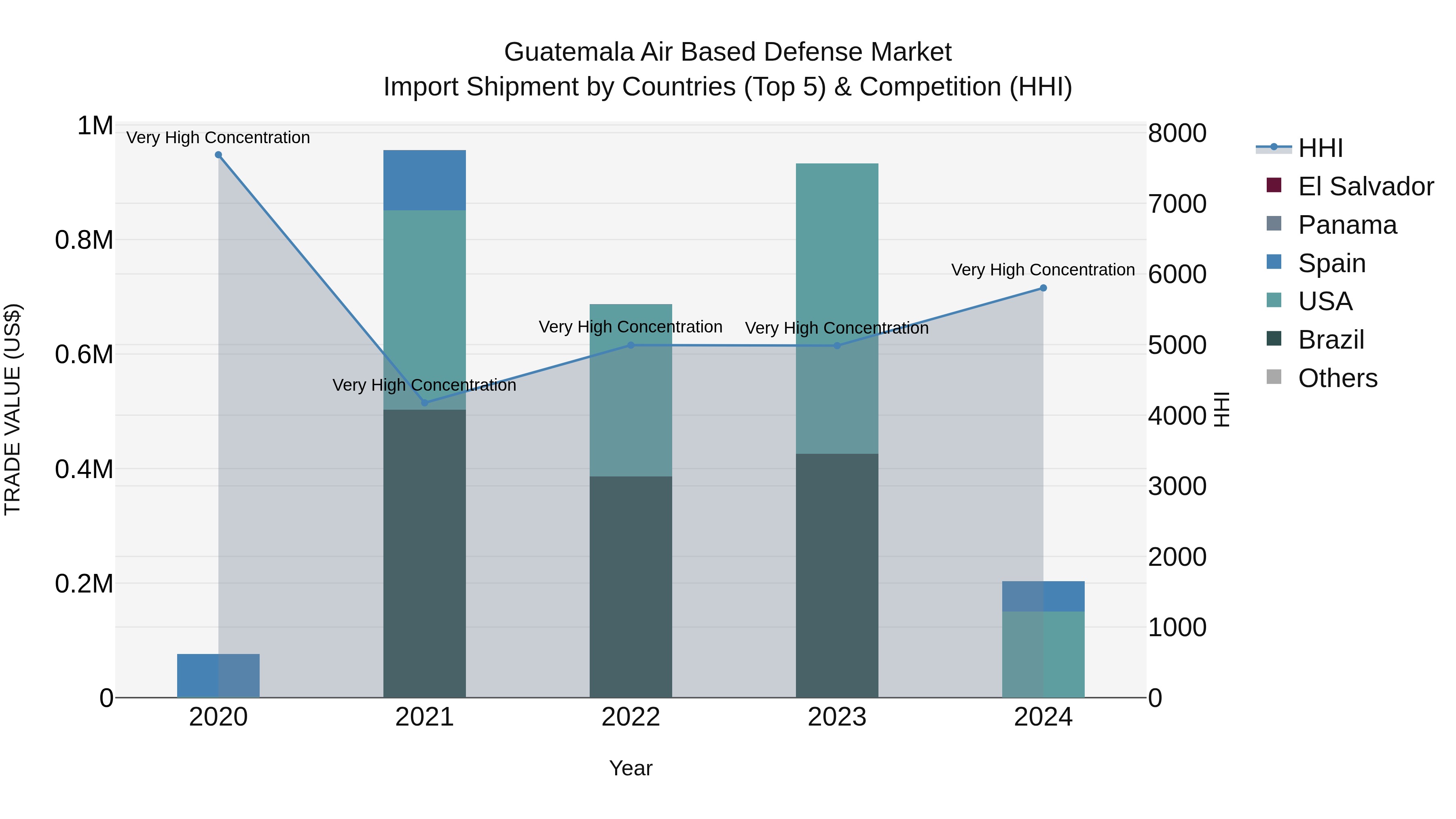Select the Brazil bar segment for 2023

(x=837, y=576)
